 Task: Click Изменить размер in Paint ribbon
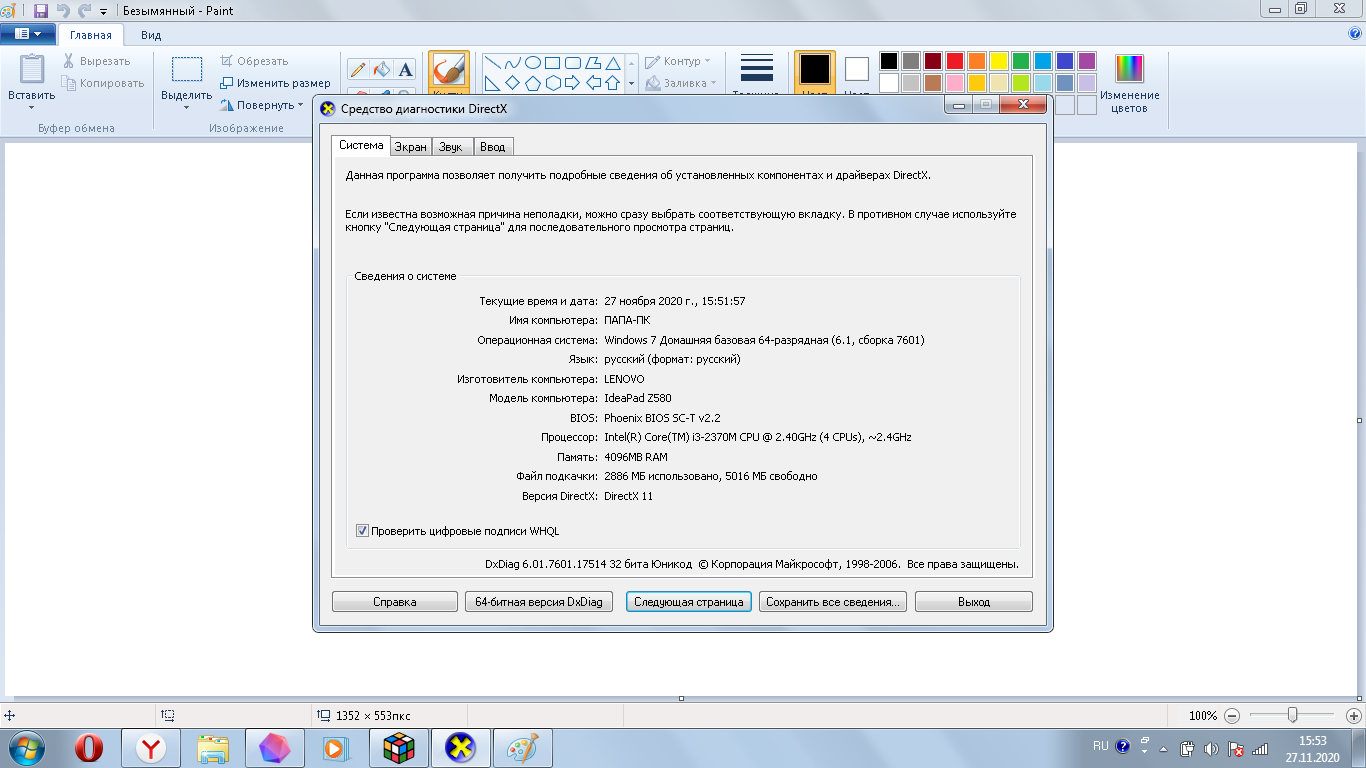pyautogui.click(x=275, y=83)
